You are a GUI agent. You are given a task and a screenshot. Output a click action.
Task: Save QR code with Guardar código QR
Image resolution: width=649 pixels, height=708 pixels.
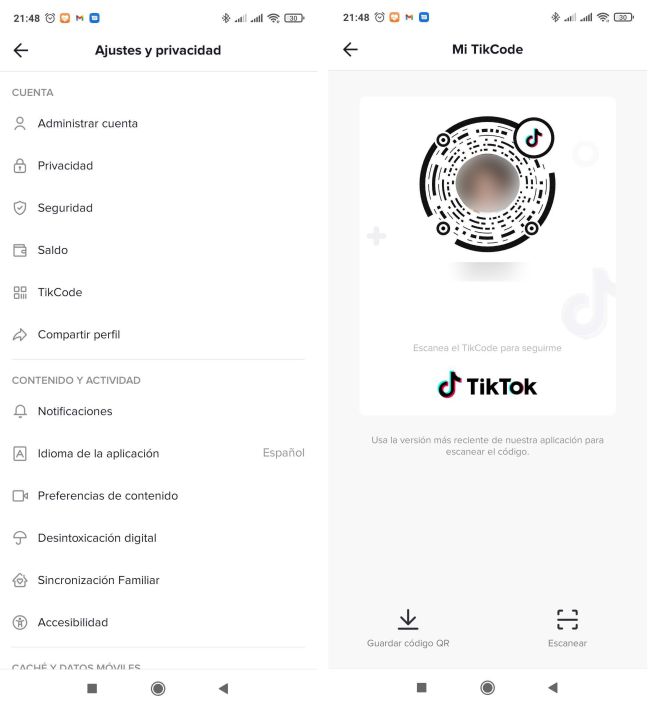[x=408, y=629]
